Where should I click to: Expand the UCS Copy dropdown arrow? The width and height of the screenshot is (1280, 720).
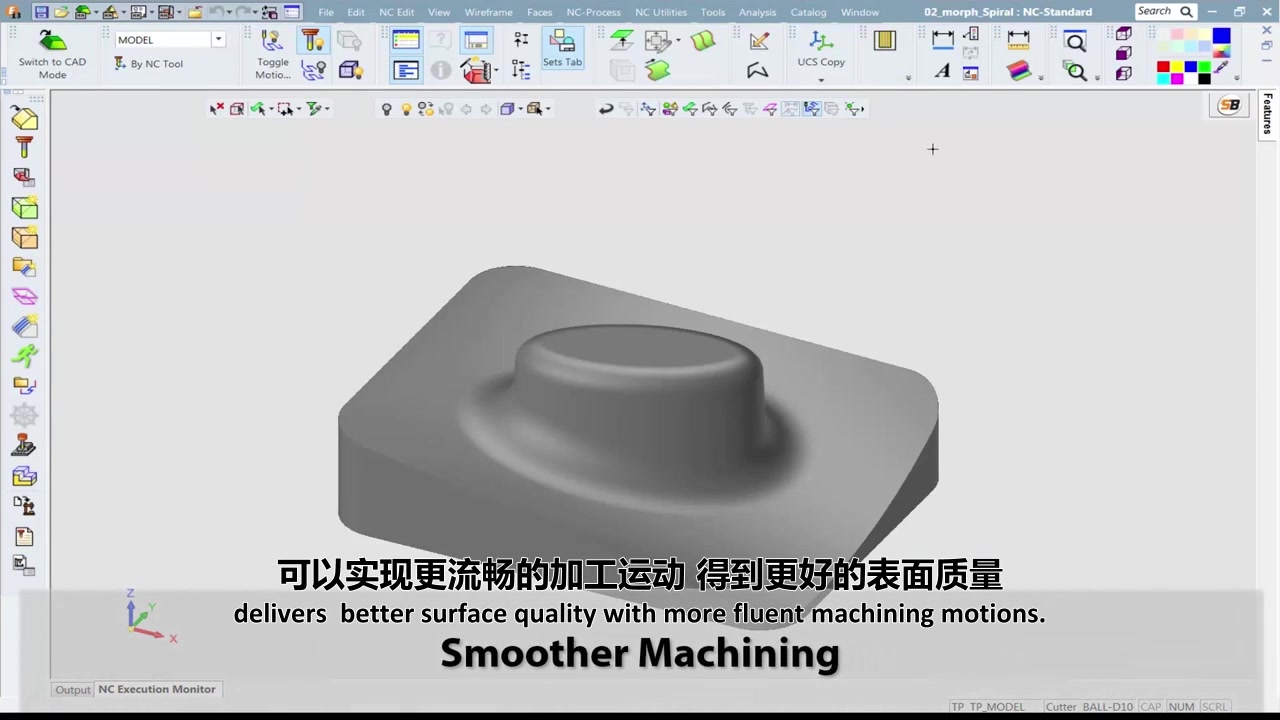(x=821, y=79)
